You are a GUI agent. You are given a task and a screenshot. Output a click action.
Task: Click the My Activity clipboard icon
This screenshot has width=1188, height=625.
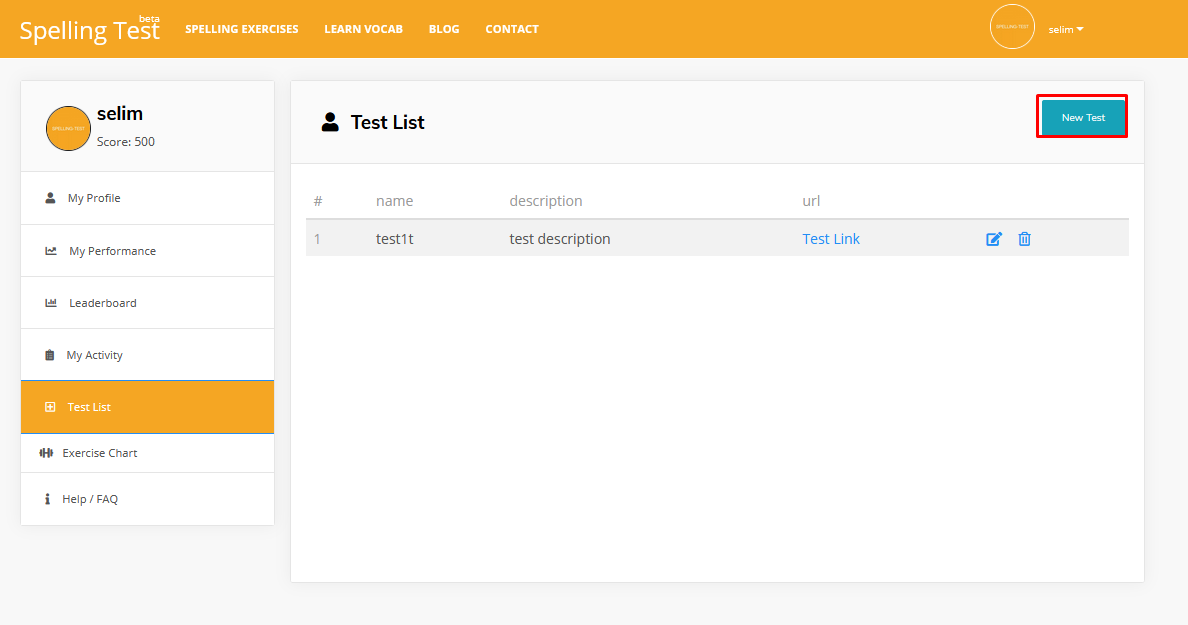50,355
